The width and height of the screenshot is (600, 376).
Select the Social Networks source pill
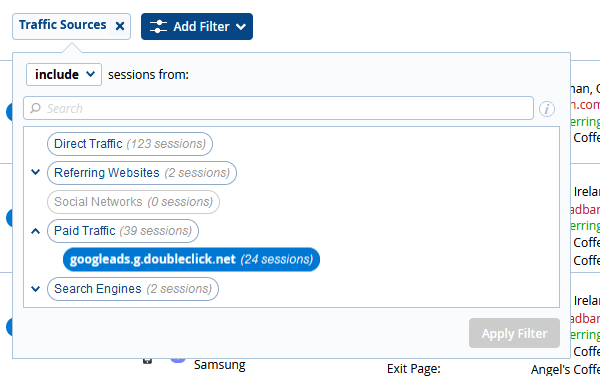pos(133,202)
